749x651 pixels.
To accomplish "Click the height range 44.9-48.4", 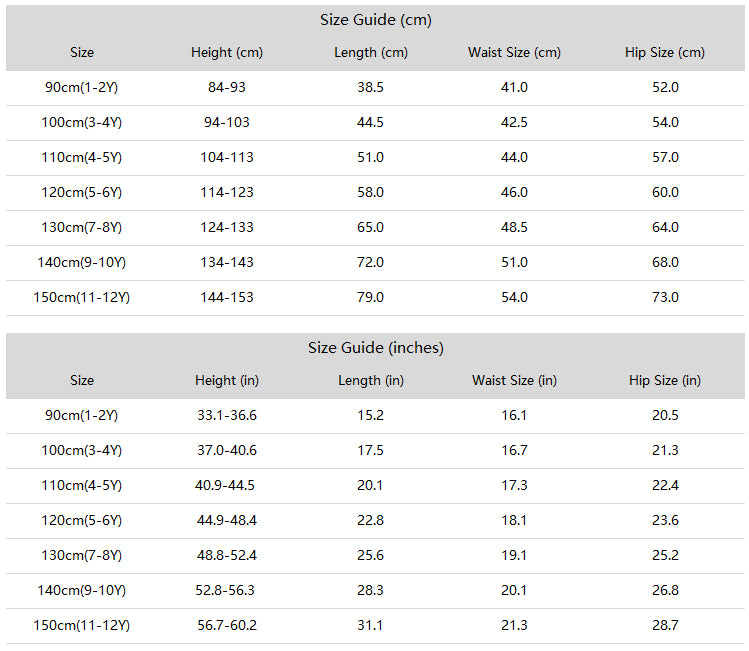I will [x=227, y=521].
